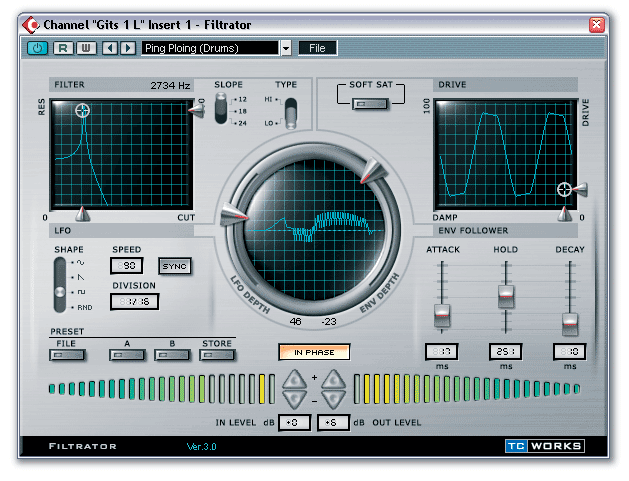Select preset slot B button
Image resolution: width=629 pixels, height=481 pixels.
tap(172, 355)
